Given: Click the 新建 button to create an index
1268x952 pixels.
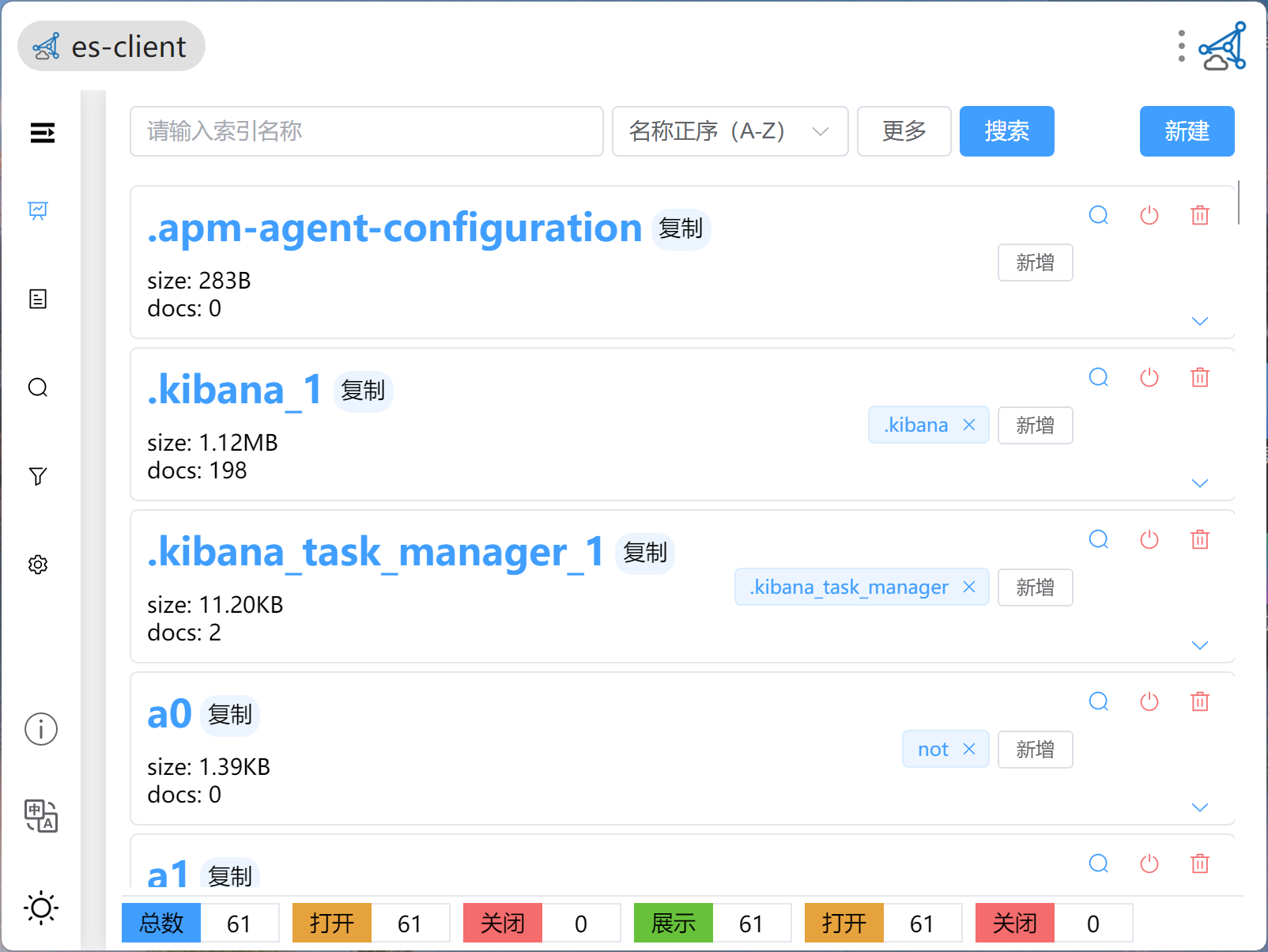Looking at the screenshot, I should tap(1187, 131).
